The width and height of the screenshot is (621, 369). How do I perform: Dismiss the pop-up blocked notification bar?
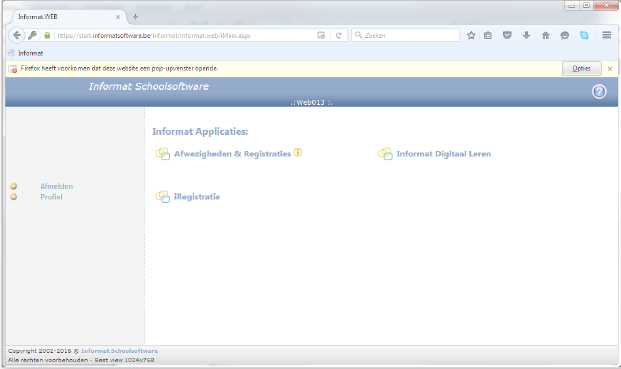[x=610, y=69]
